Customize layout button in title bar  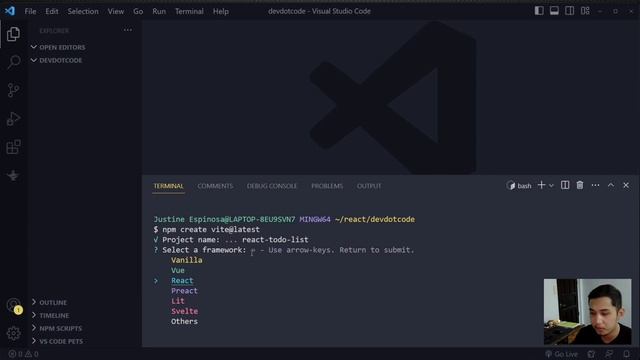[585, 11]
